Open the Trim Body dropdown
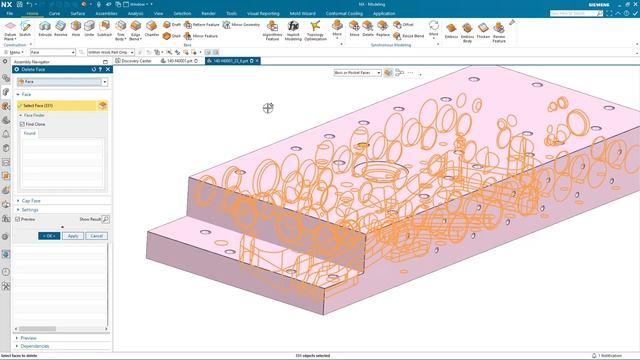The width and height of the screenshot is (640, 360). [120, 37]
